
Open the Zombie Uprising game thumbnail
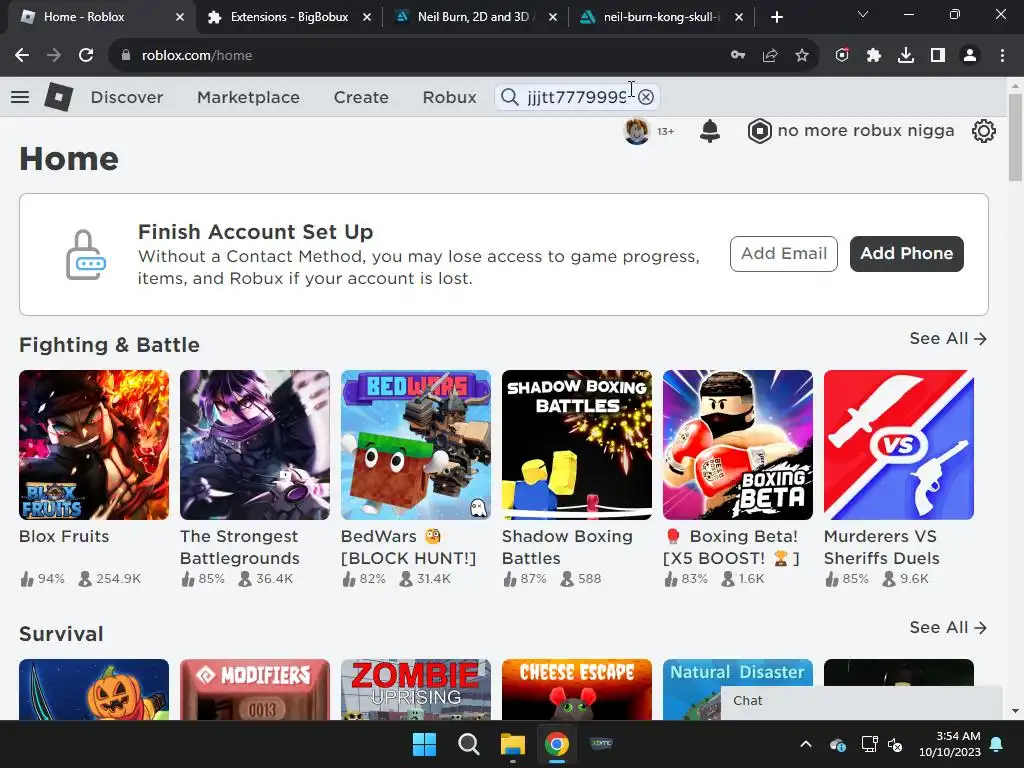(416, 690)
